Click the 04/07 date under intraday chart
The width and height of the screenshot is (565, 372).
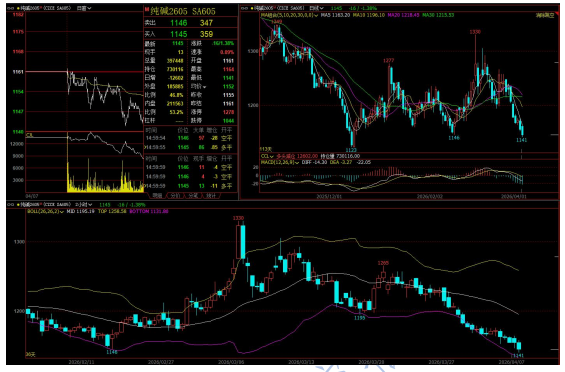click(32, 196)
